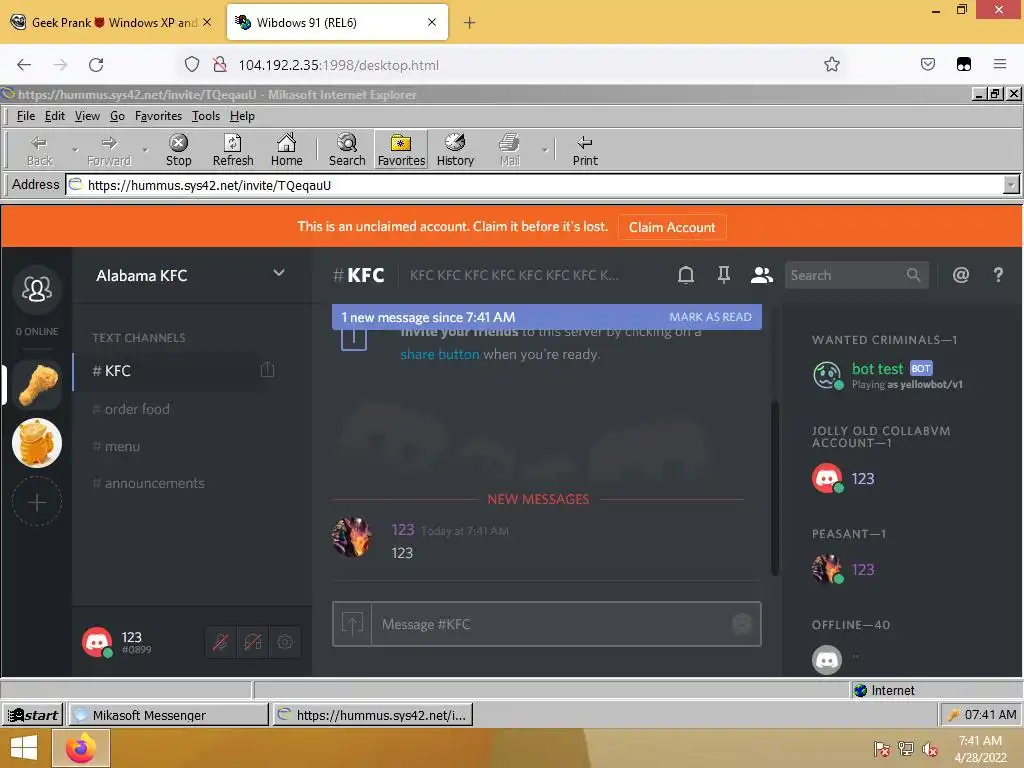
Task: Click MARK AS READ in new message banner
Action: pos(710,317)
